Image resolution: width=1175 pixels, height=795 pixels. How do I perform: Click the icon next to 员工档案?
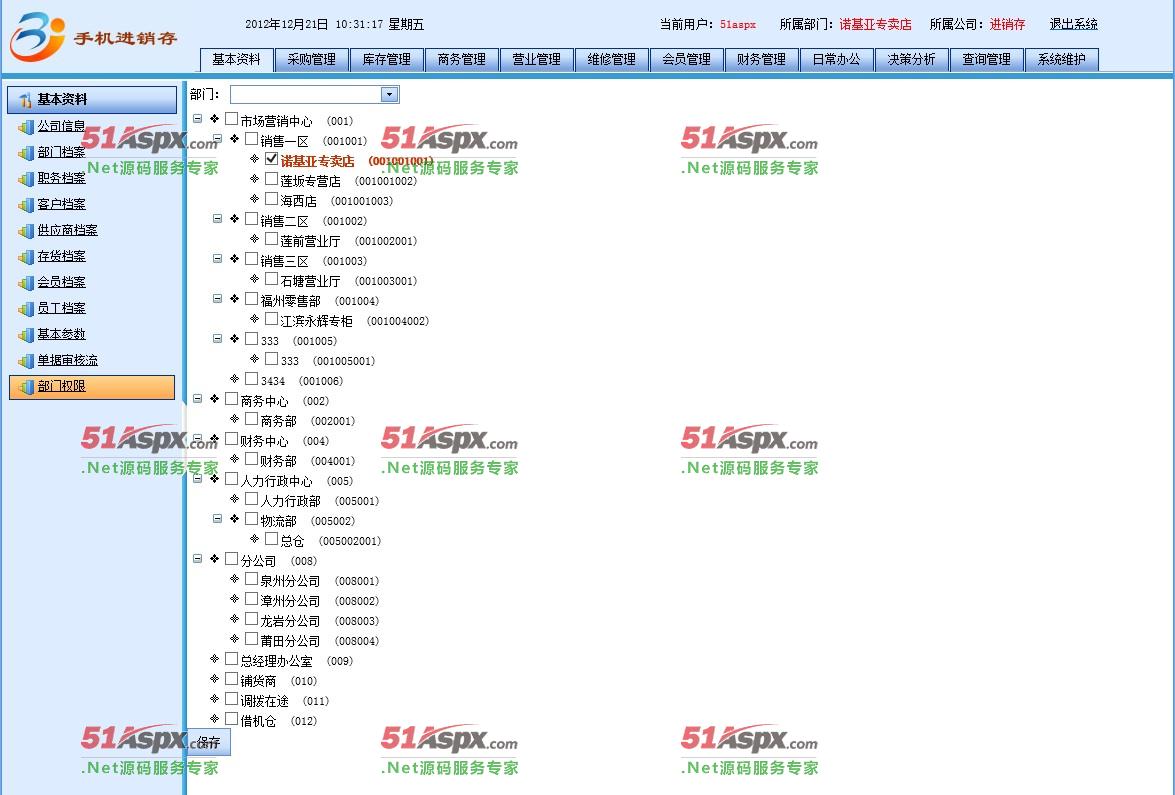(26, 309)
